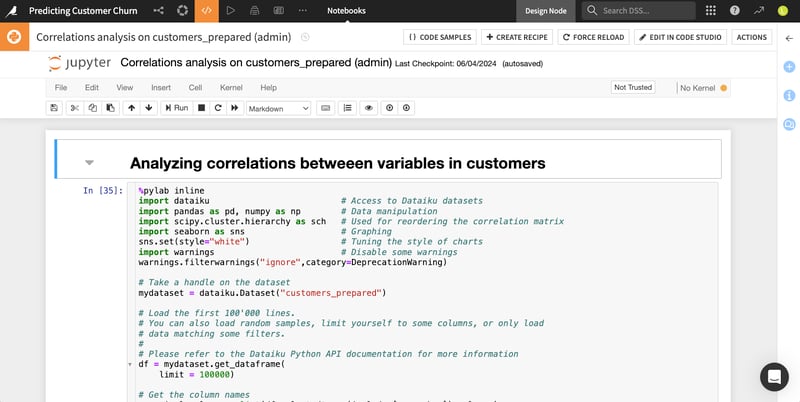
Task: Open the chat support bubble
Action: 774,377
